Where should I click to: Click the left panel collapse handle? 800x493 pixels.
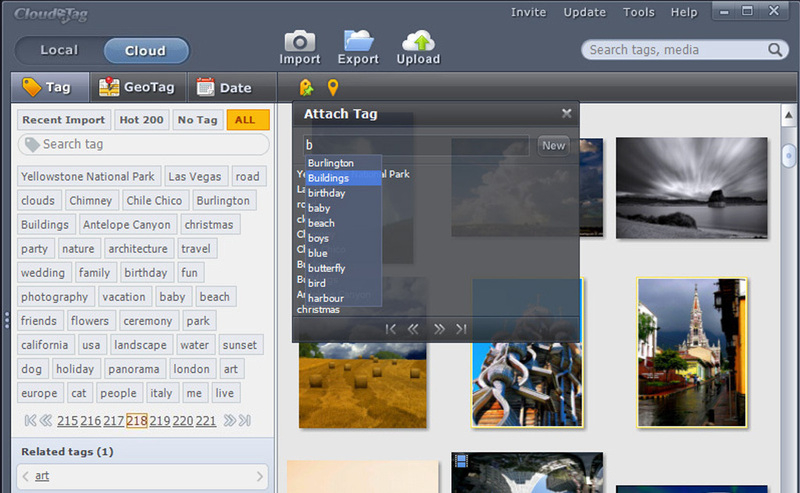click(x=7, y=320)
